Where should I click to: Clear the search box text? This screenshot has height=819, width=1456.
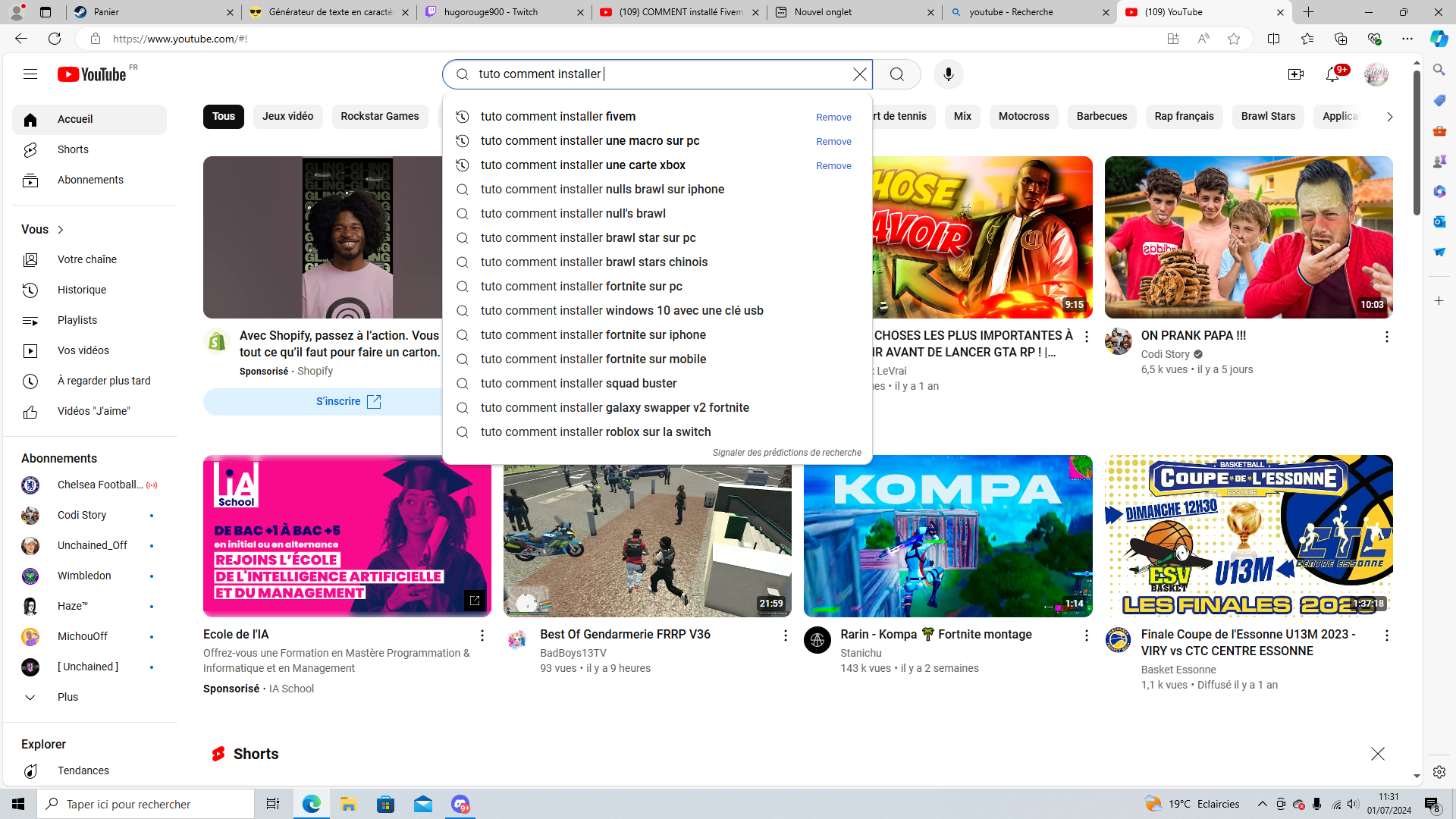point(859,74)
